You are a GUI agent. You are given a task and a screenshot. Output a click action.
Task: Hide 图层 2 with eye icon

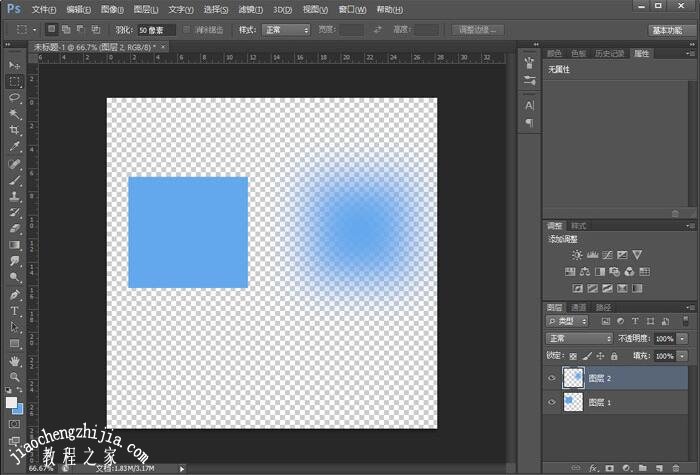(551, 377)
